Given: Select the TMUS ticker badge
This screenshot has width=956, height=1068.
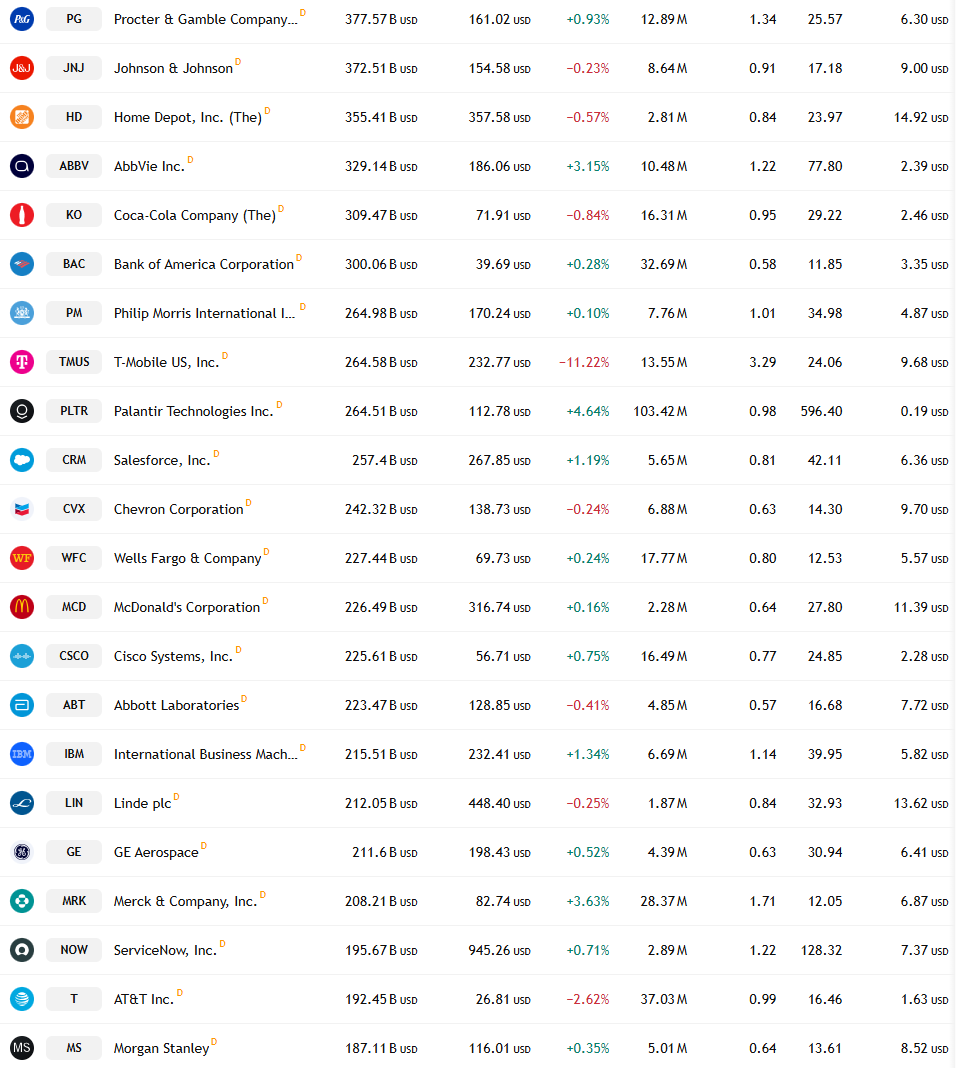Looking at the screenshot, I should [x=74, y=362].
